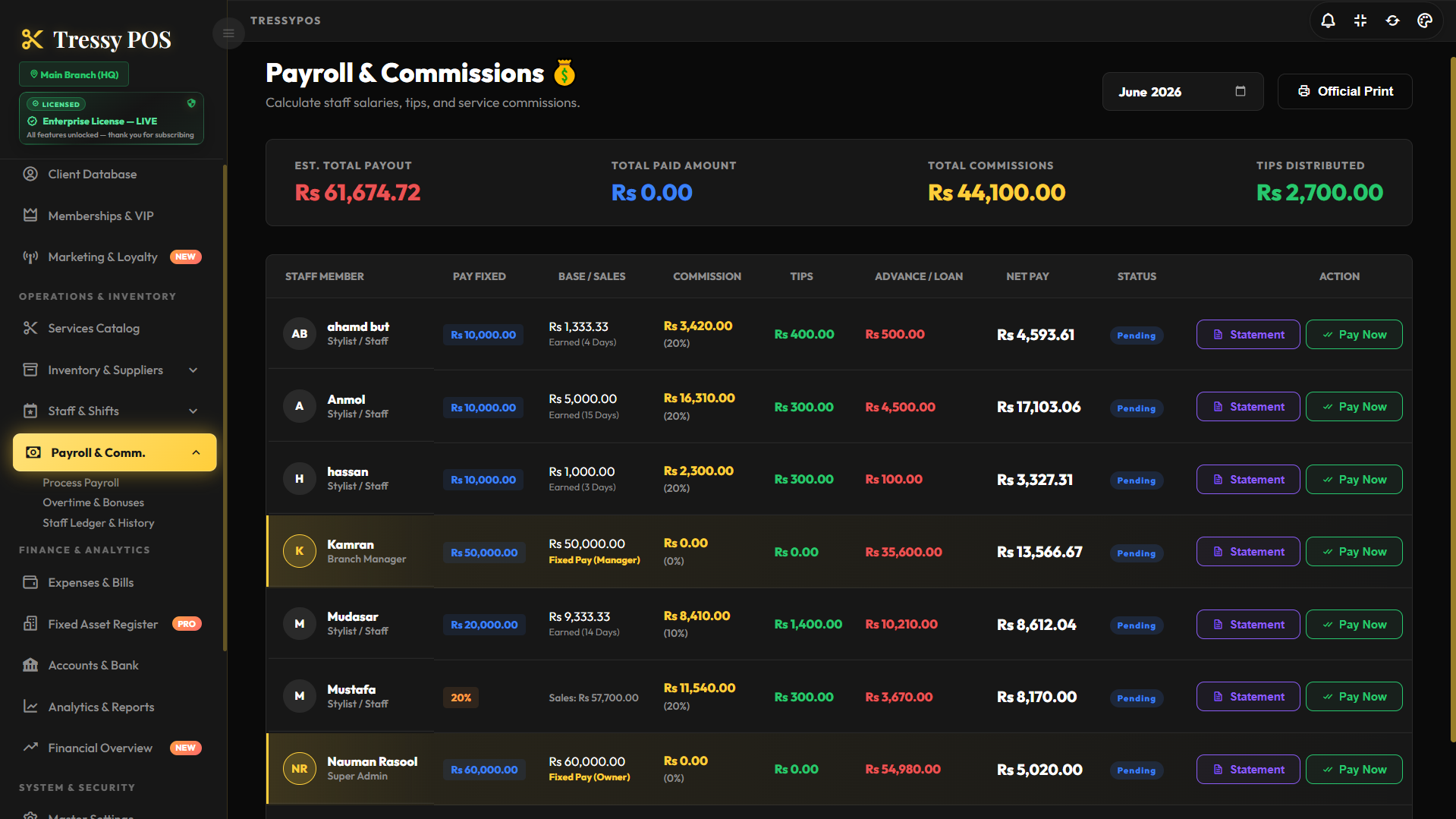Click the Marketing & Loyalty broadcast icon
Image resolution: width=1456 pixels, height=819 pixels.
coord(30,257)
